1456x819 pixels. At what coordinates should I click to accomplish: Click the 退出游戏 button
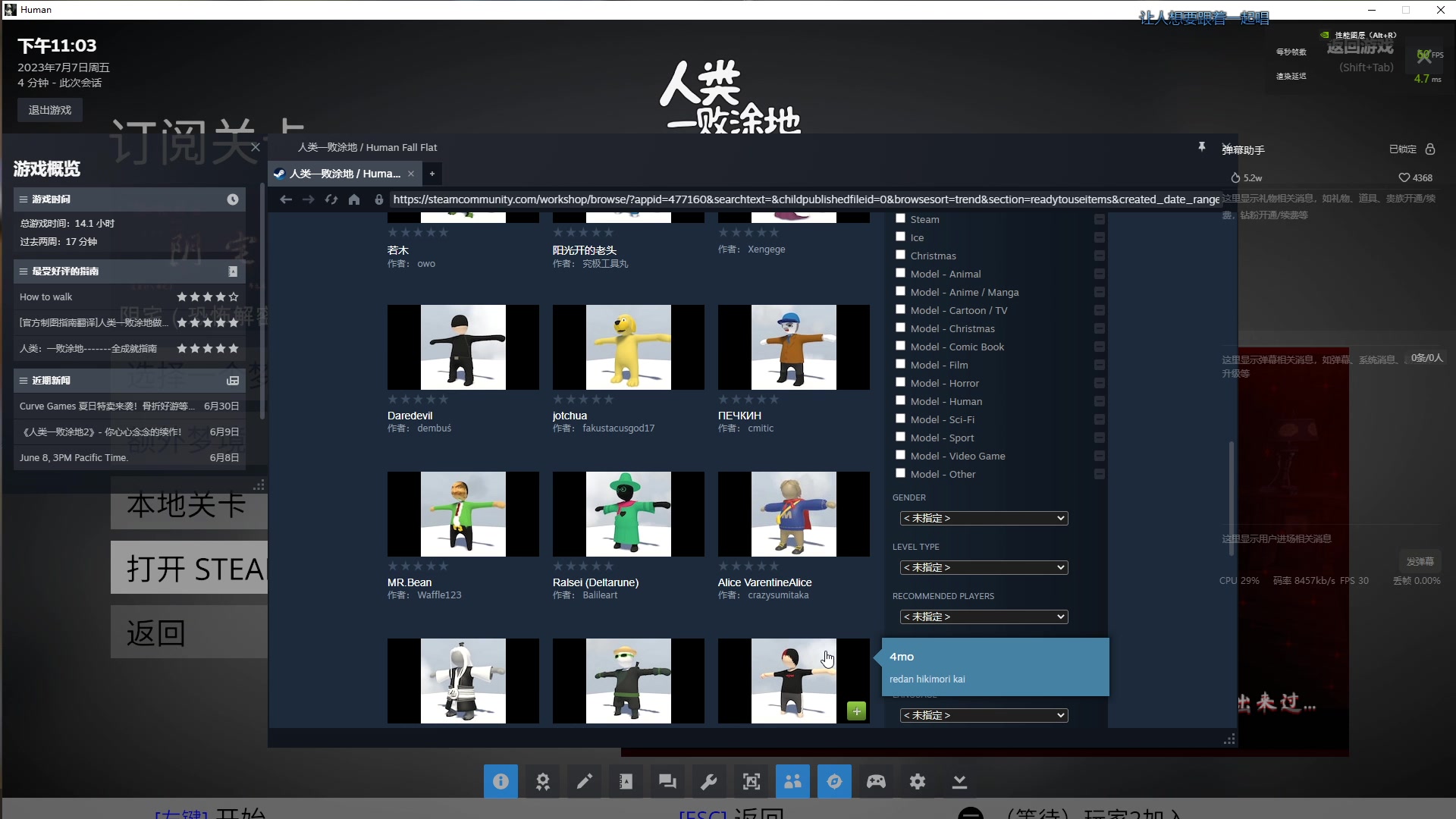point(50,110)
